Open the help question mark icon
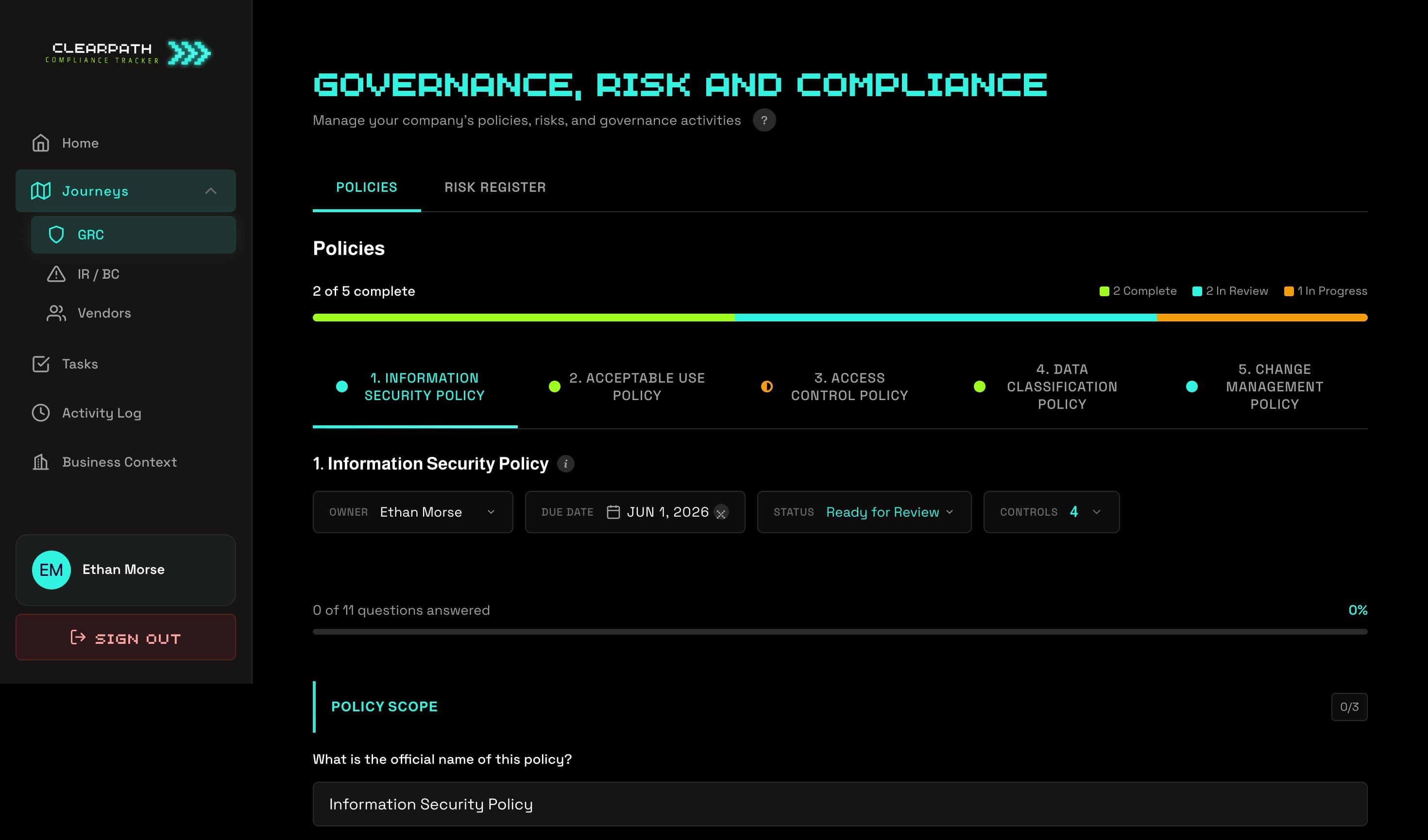 pyautogui.click(x=764, y=120)
